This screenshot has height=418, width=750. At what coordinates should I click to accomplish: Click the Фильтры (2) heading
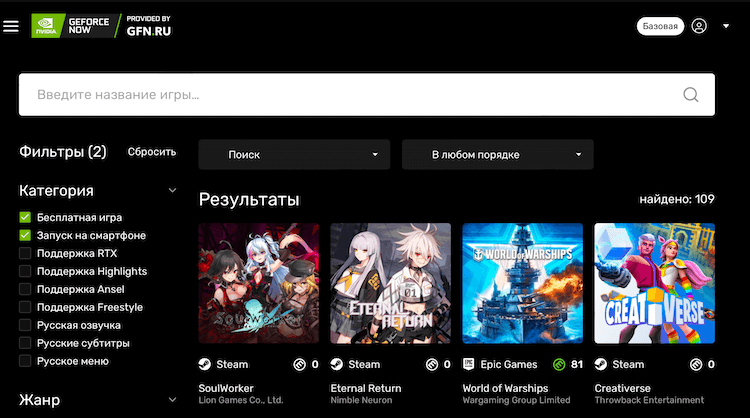[x=63, y=152]
